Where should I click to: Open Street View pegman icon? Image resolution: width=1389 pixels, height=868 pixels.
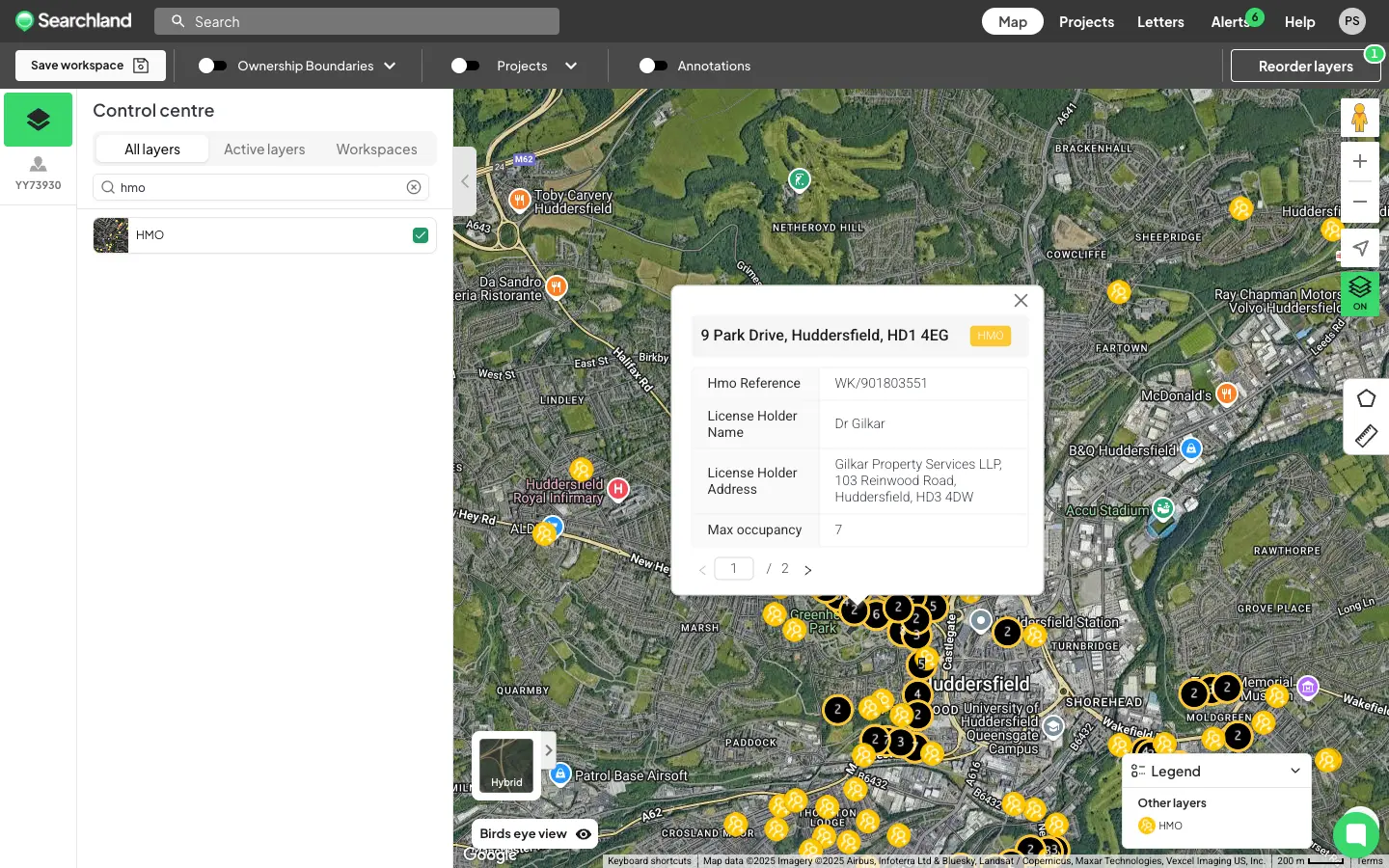coord(1360,118)
